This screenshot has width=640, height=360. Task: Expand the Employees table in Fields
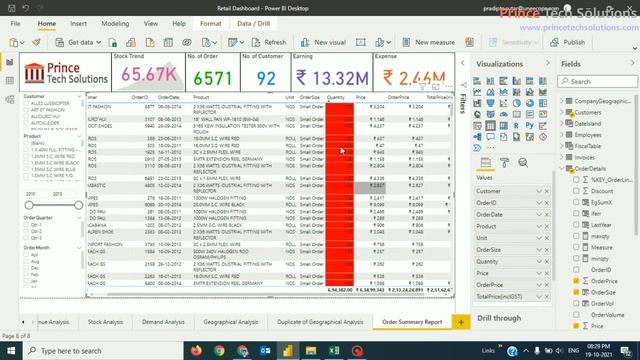(562, 135)
